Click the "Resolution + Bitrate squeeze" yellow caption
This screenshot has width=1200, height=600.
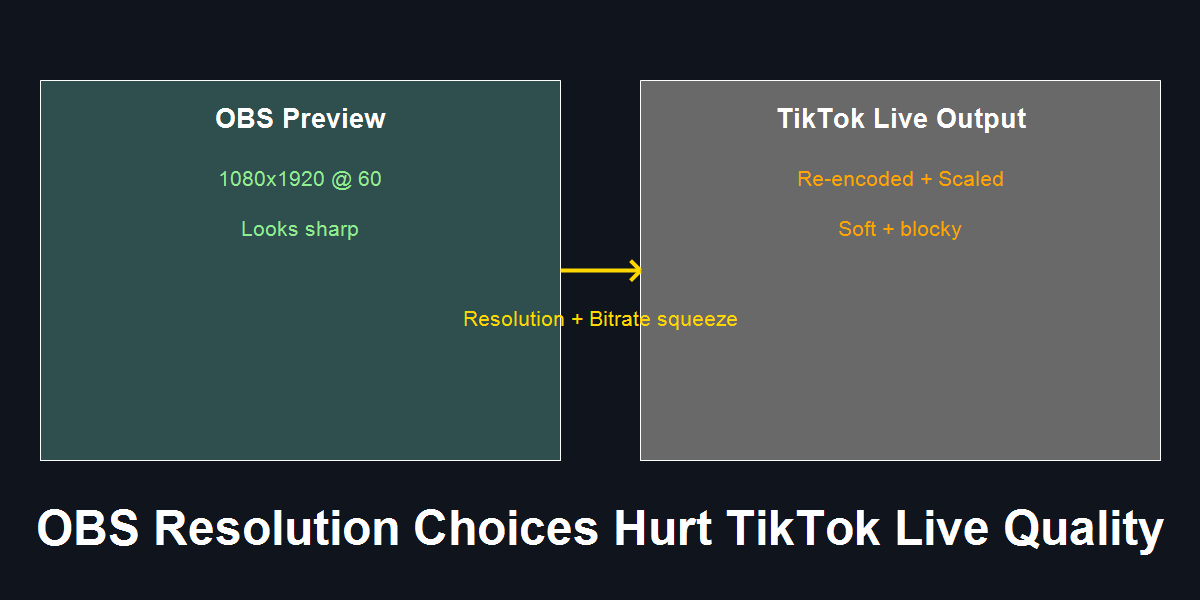(x=600, y=319)
